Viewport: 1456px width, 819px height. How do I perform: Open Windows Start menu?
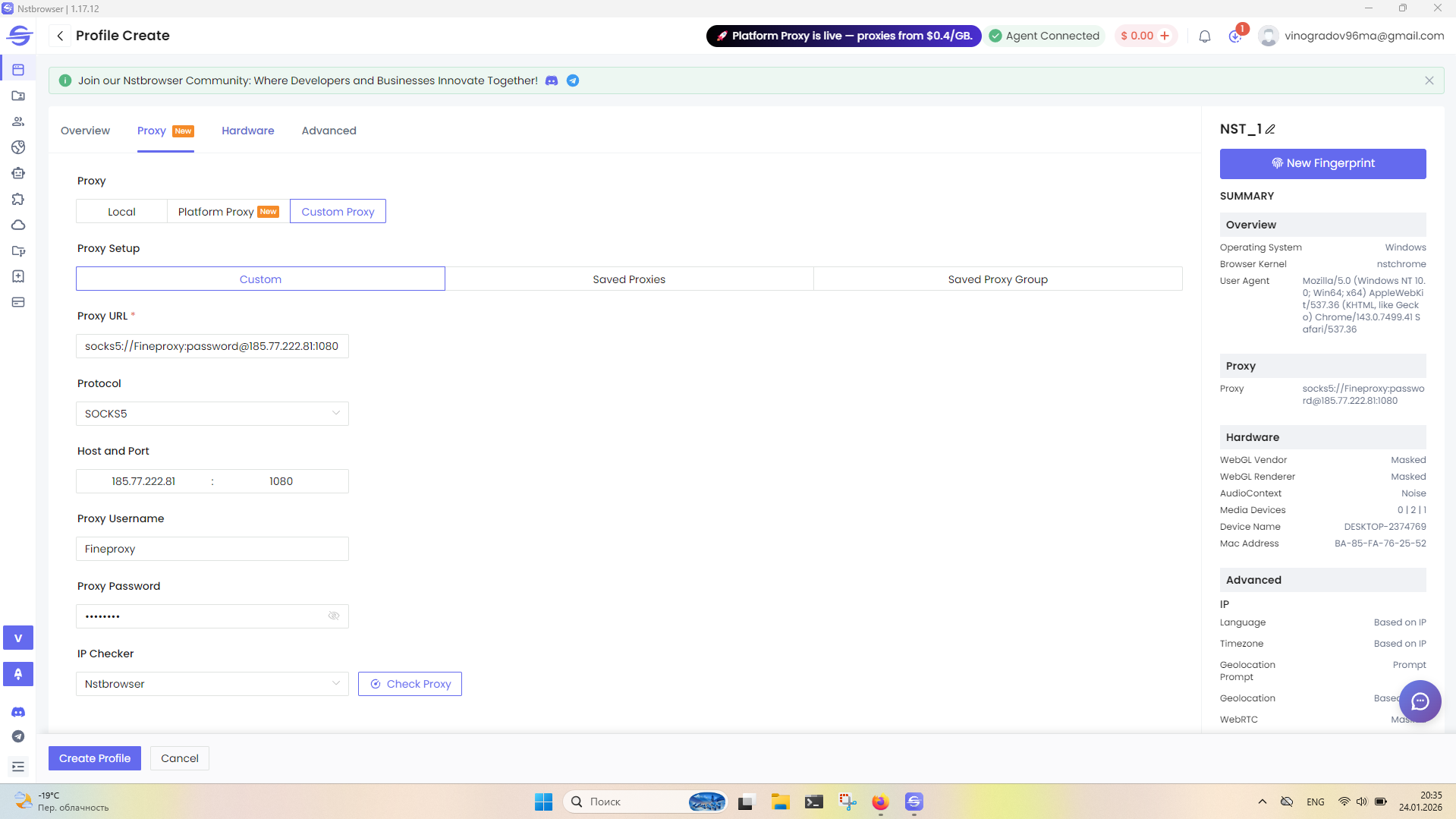click(x=544, y=802)
